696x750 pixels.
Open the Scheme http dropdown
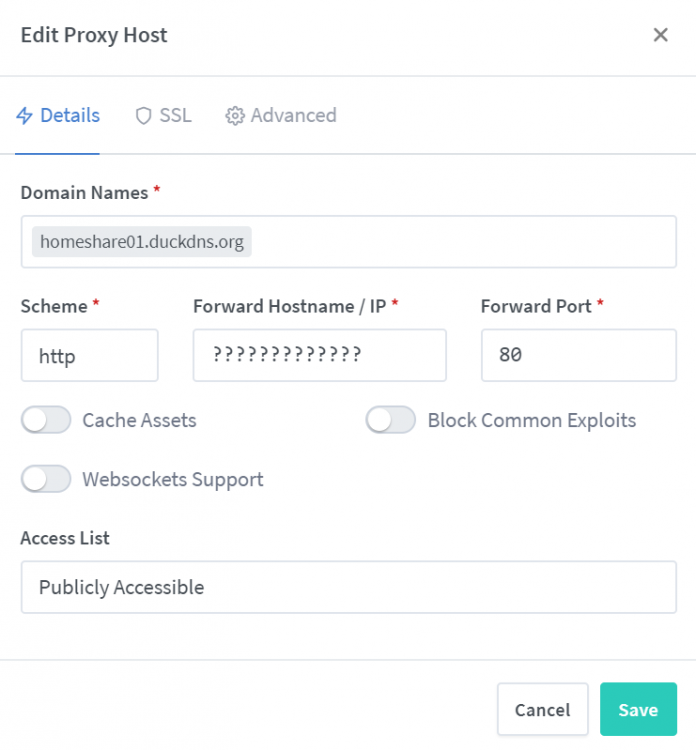(x=89, y=355)
